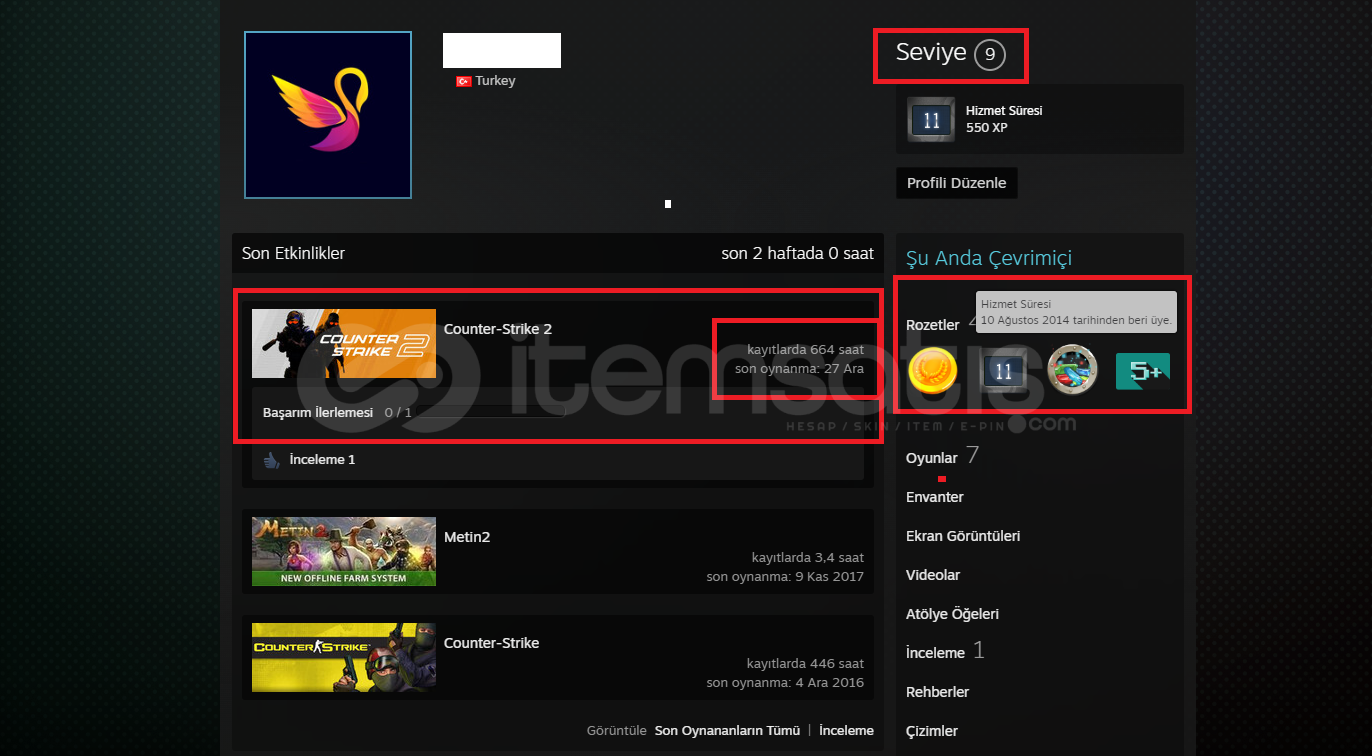Open the years-of-service badge beside 550 XP

coord(932,119)
